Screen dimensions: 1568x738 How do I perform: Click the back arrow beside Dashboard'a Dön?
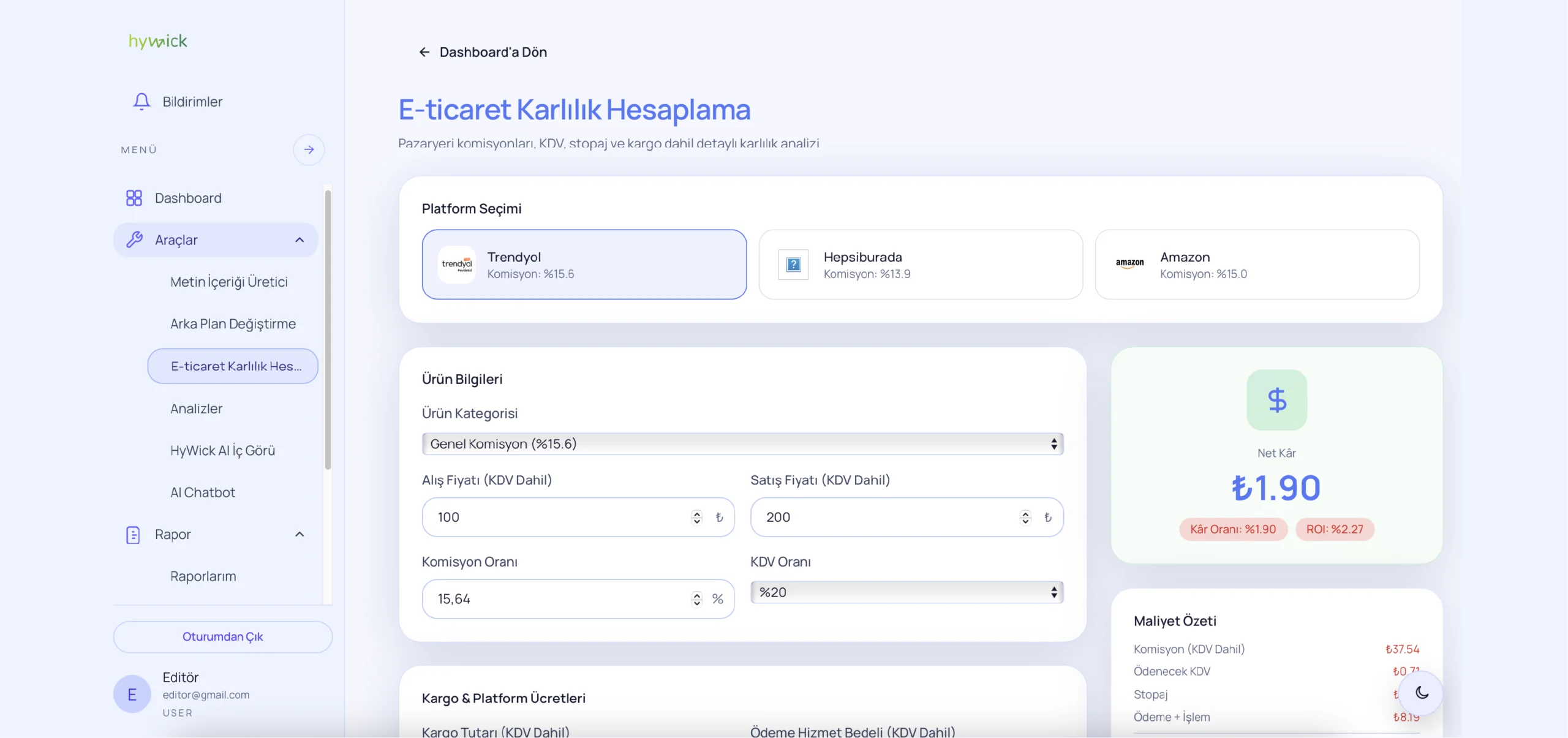click(x=424, y=52)
